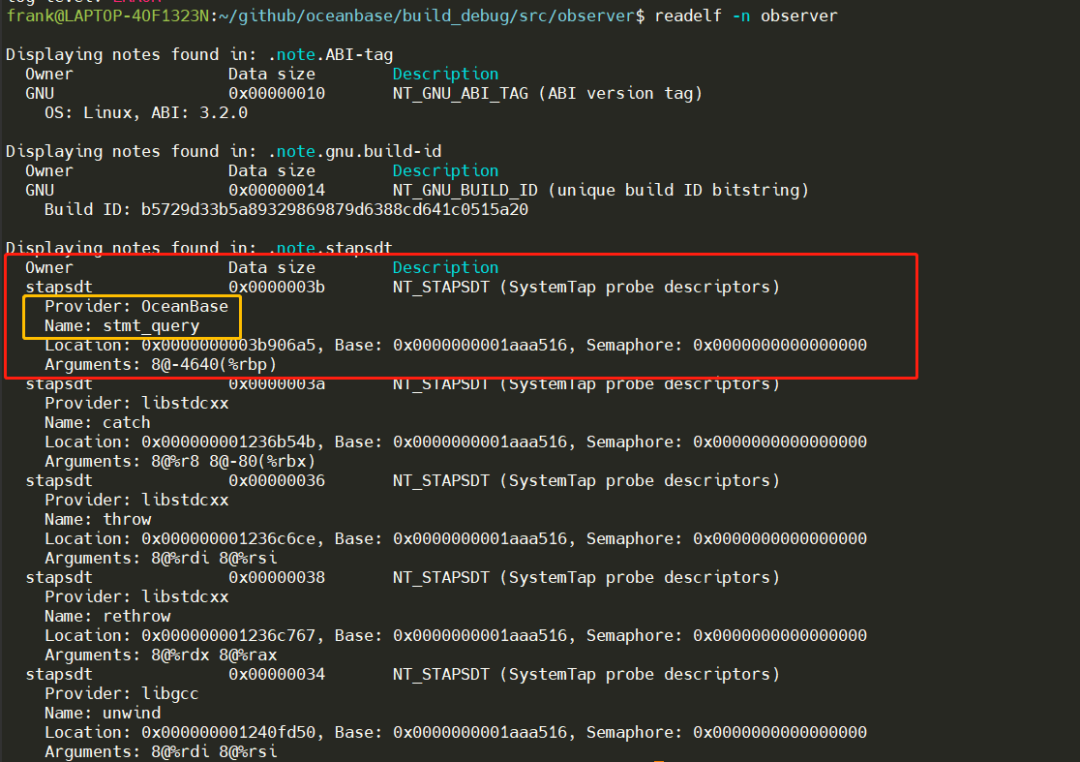Click 'Name: rethrow' line
Screen dimensions: 1080x762
click(x=107, y=616)
